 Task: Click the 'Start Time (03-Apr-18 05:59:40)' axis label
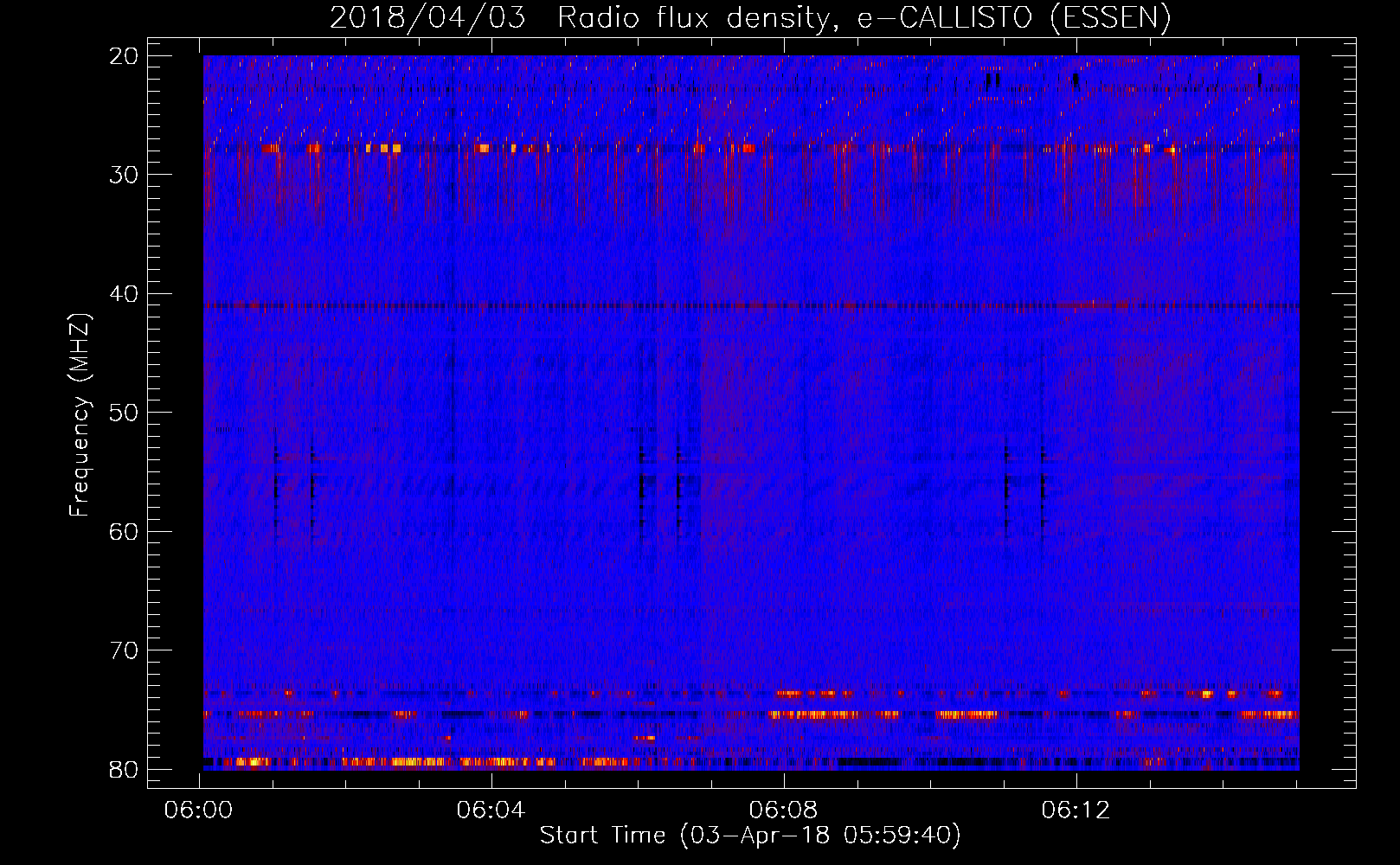pos(750,836)
